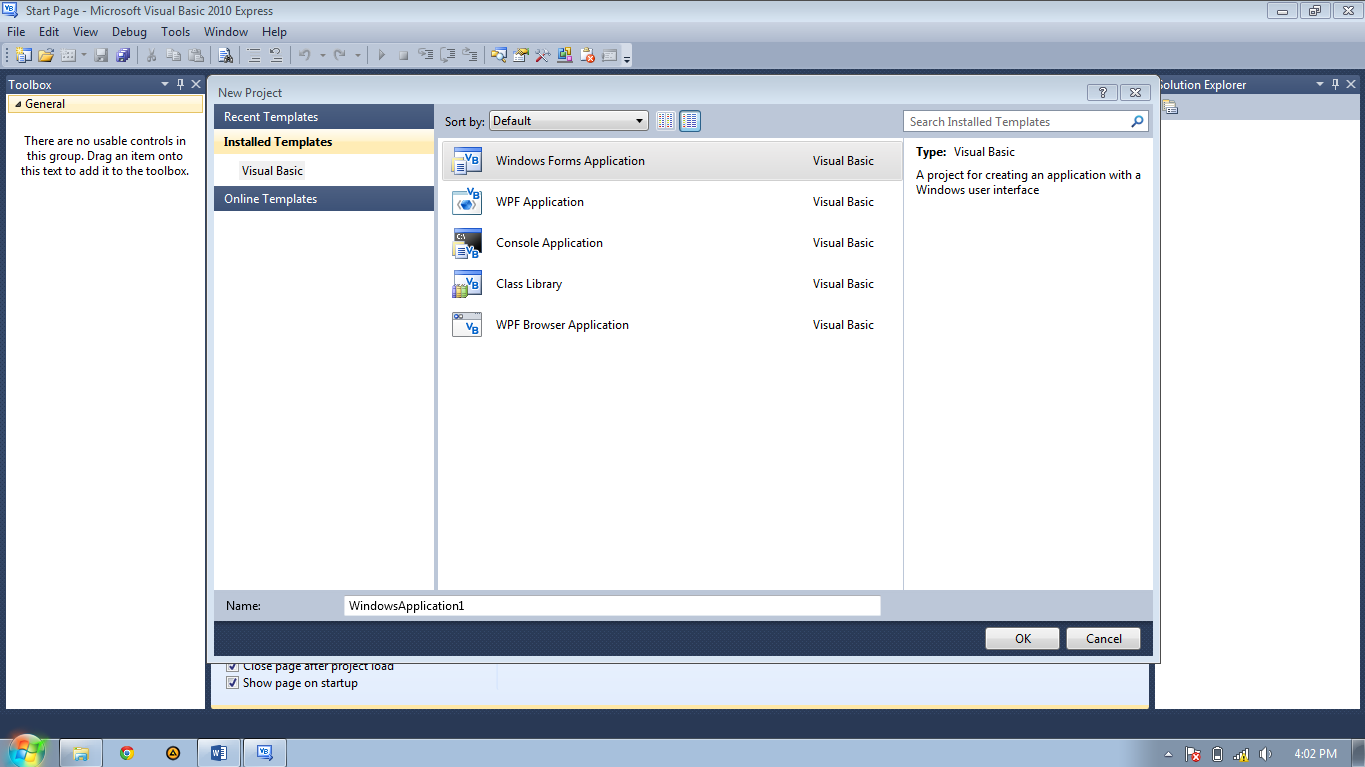Viewport: 1365px width, 767px height.
Task: Click the Solution Explorer auto-hide pin
Action: pos(1335,85)
